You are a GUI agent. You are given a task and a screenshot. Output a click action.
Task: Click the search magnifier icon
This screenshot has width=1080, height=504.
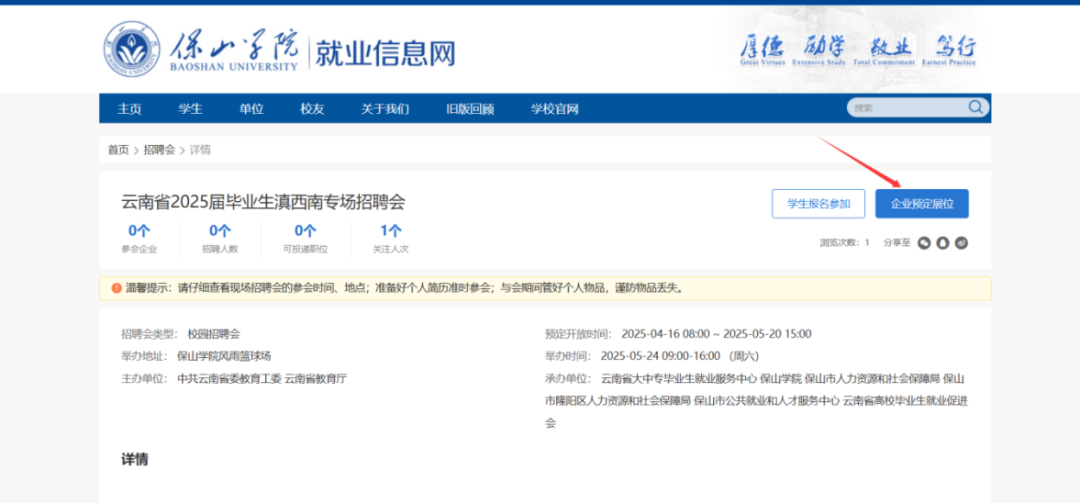click(x=976, y=107)
